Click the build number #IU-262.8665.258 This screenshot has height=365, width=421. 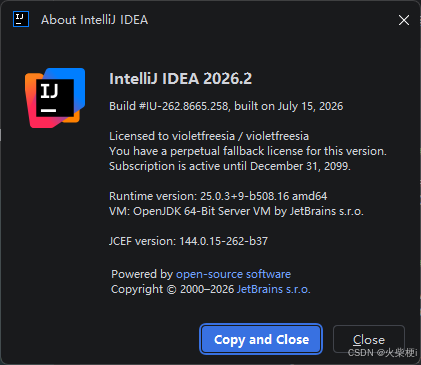click(183, 106)
